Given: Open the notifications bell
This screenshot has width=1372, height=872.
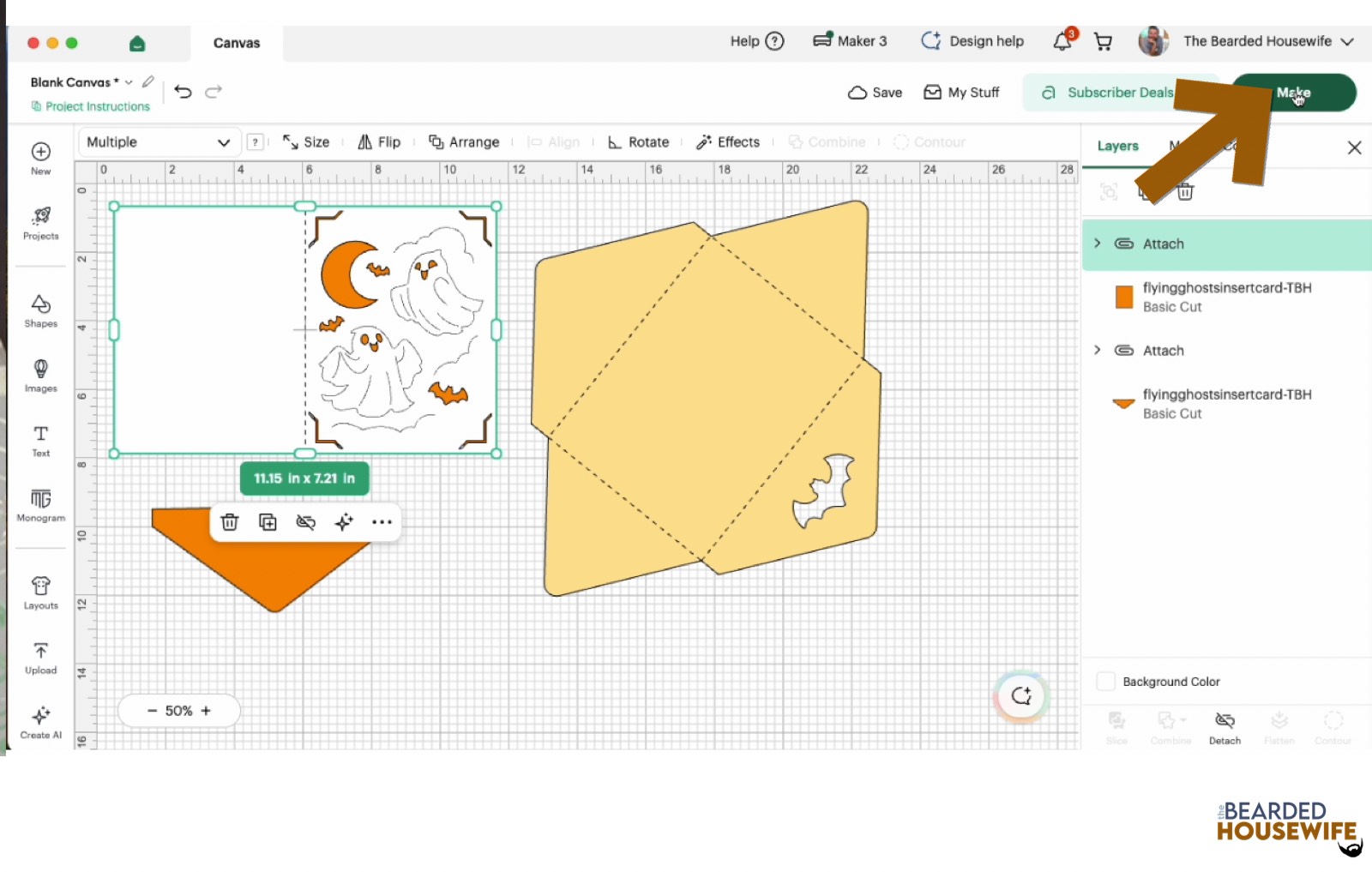Looking at the screenshot, I should (x=1062, y=40).
